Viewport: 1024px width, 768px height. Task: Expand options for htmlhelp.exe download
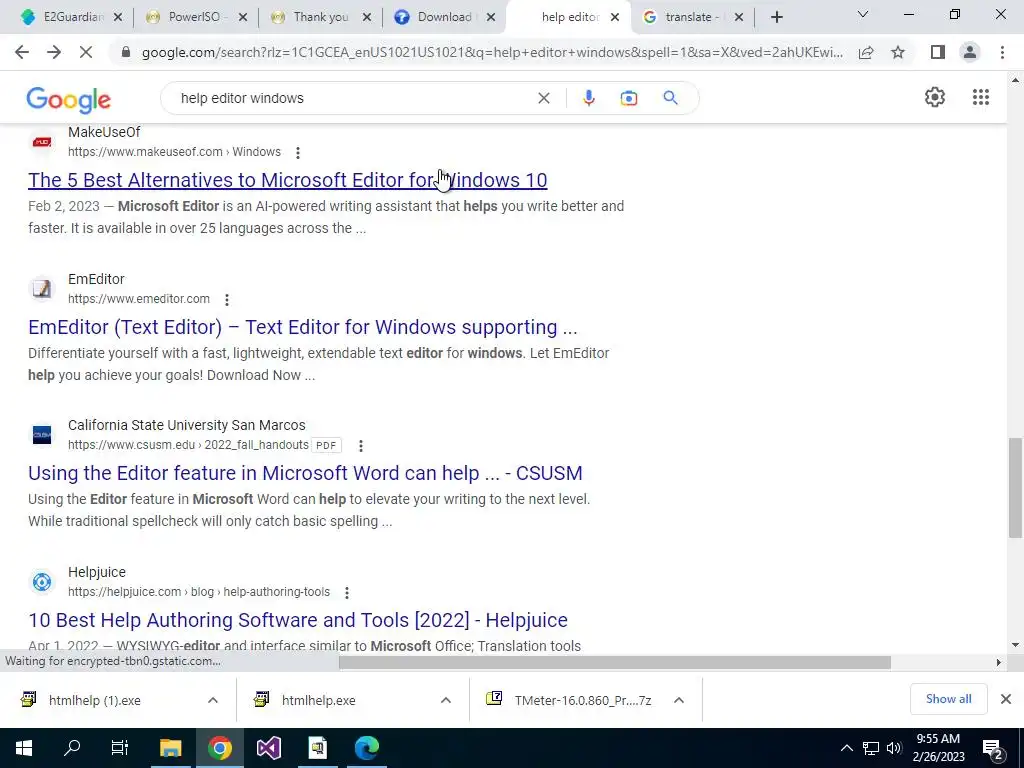tap(445, 700)
